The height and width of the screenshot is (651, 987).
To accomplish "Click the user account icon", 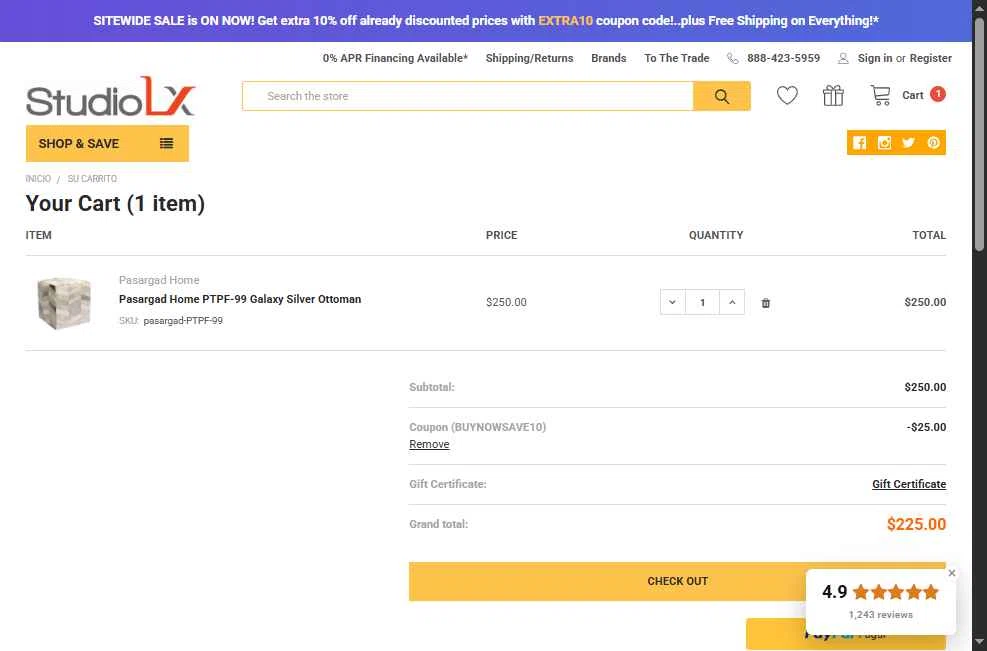I will [x=843, y=59].
